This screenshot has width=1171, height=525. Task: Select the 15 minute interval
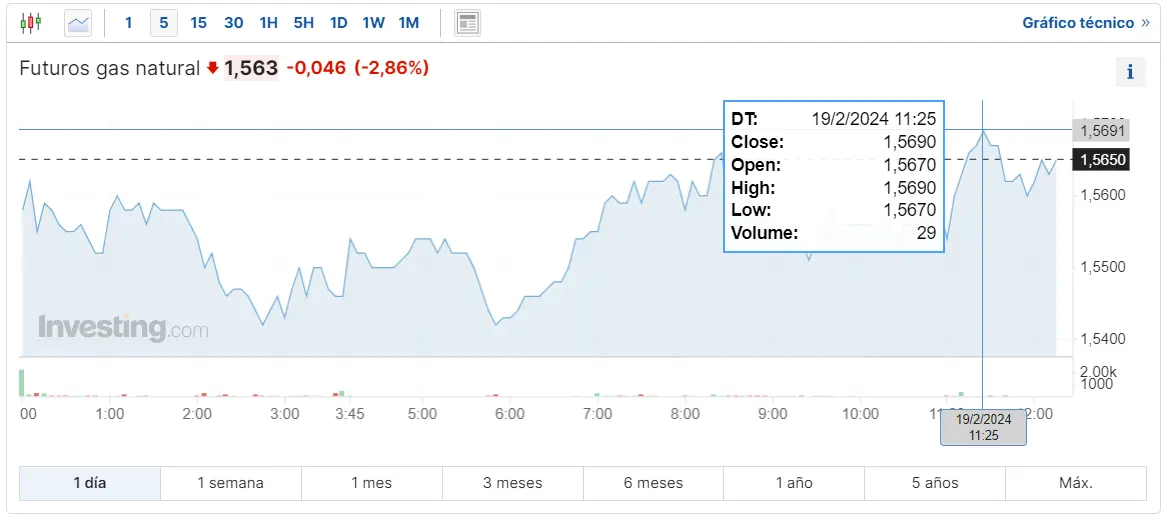(198, 22)
